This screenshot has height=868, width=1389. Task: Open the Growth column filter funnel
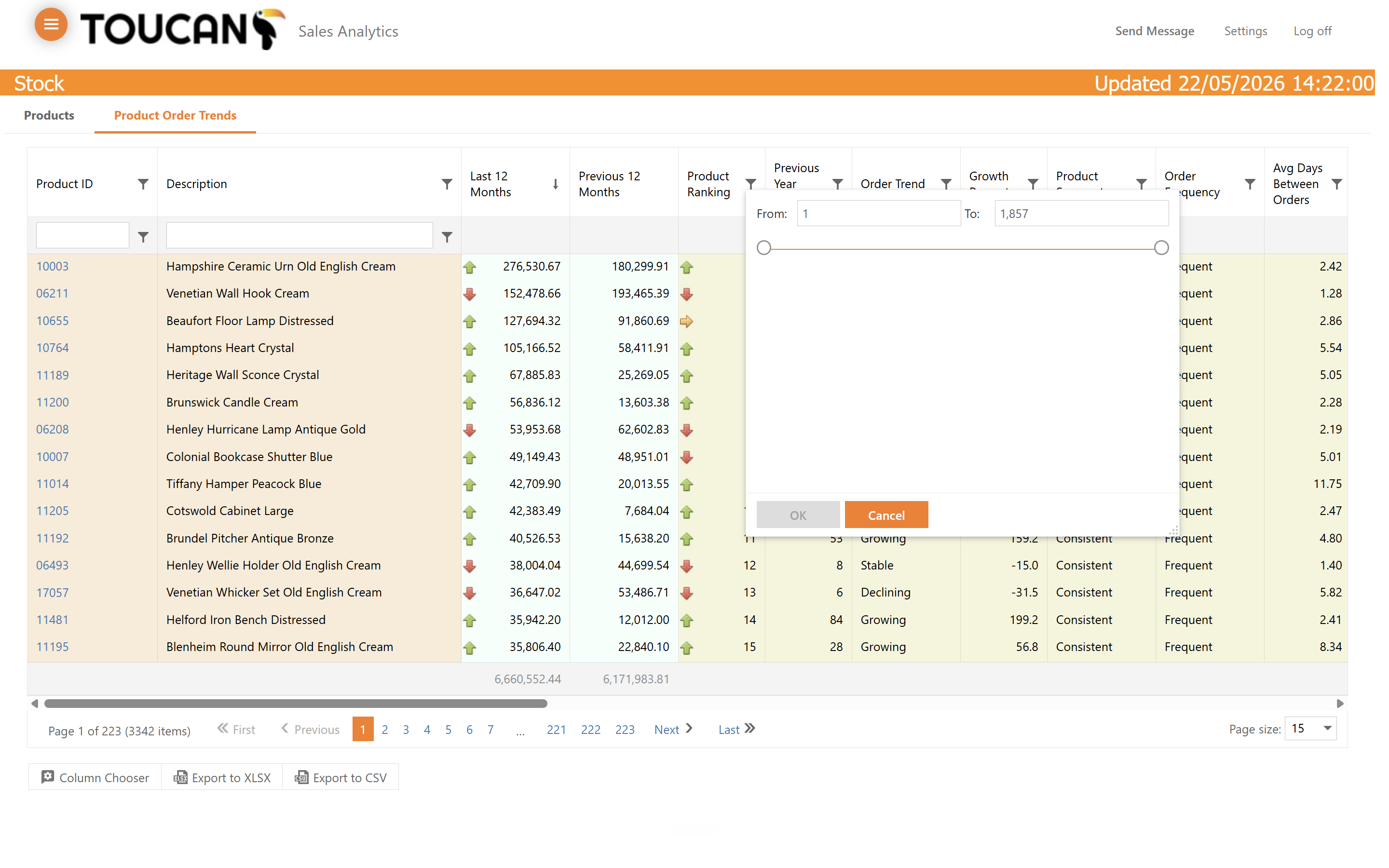1033,183
